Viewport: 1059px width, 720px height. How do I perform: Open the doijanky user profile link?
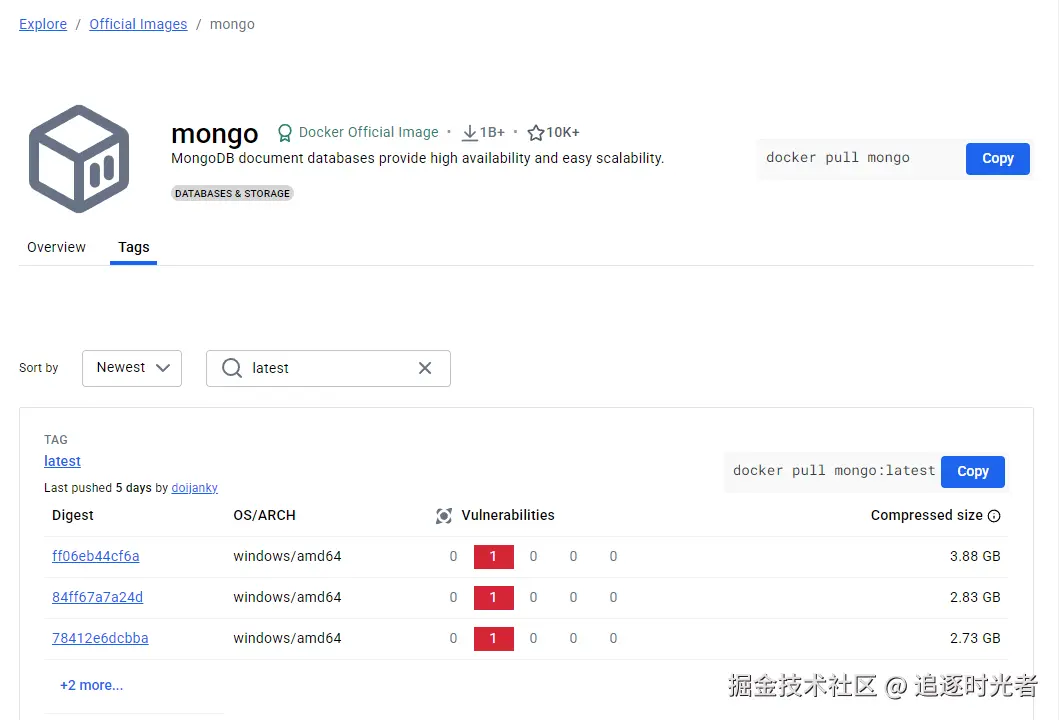195,488
